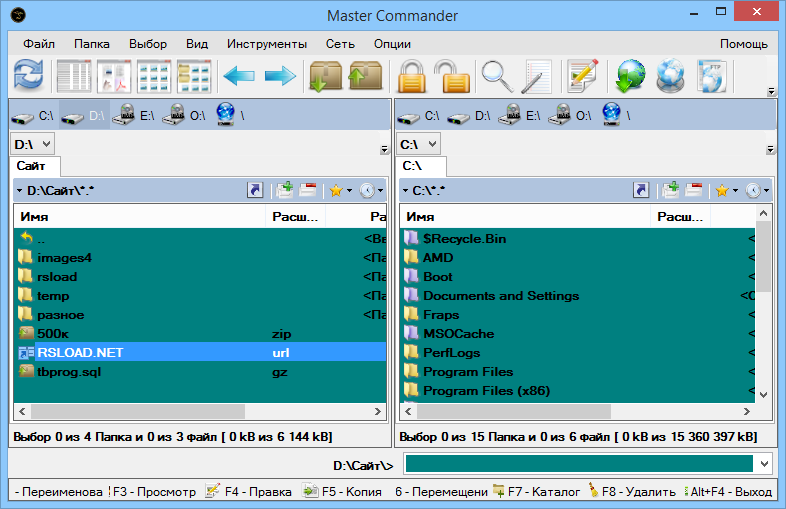786x509 pixels.
Task: Open the Выбор menu
Action: tap(148, 44)
